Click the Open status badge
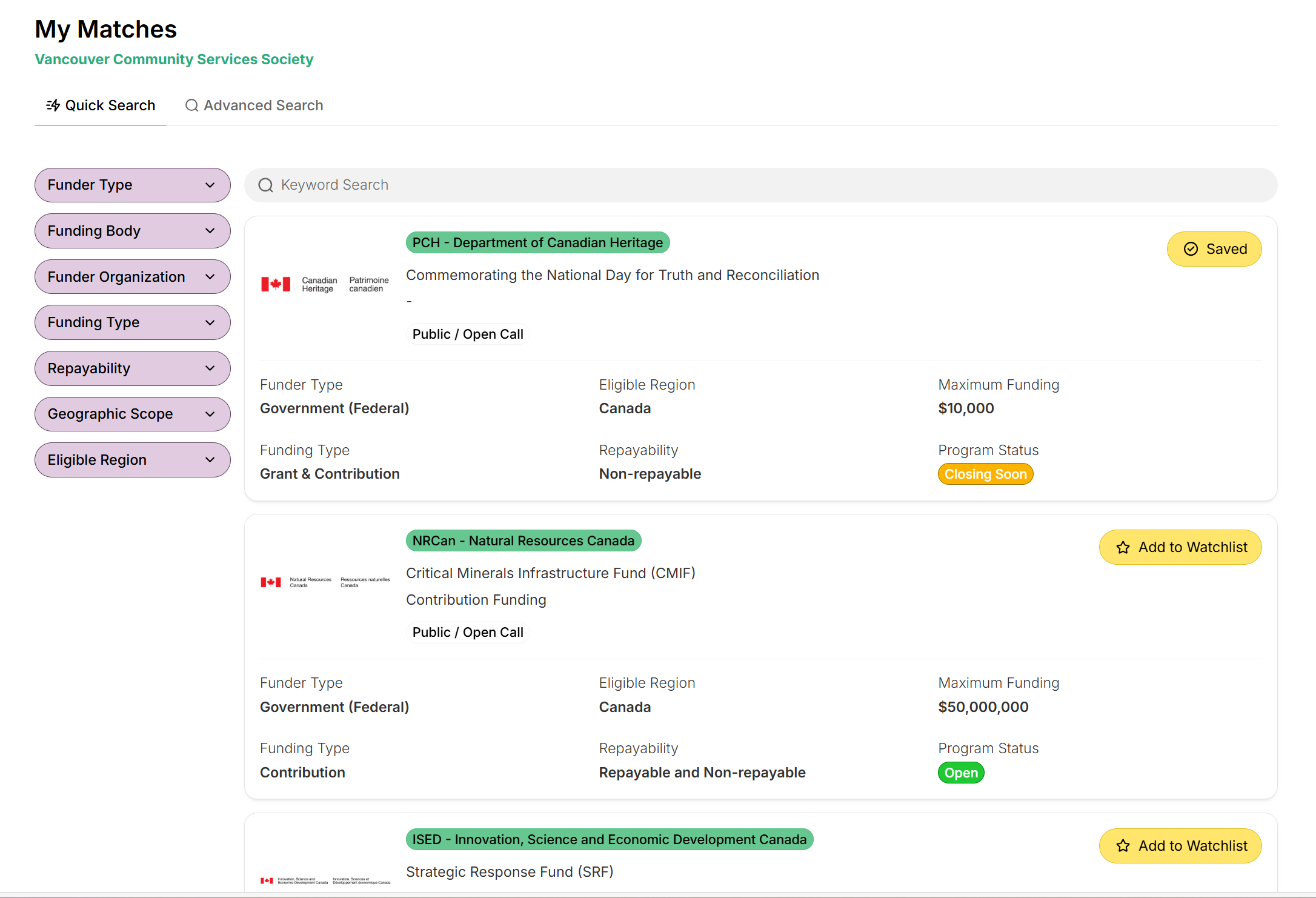1316x898 pixels. click(x=961, y=773)
